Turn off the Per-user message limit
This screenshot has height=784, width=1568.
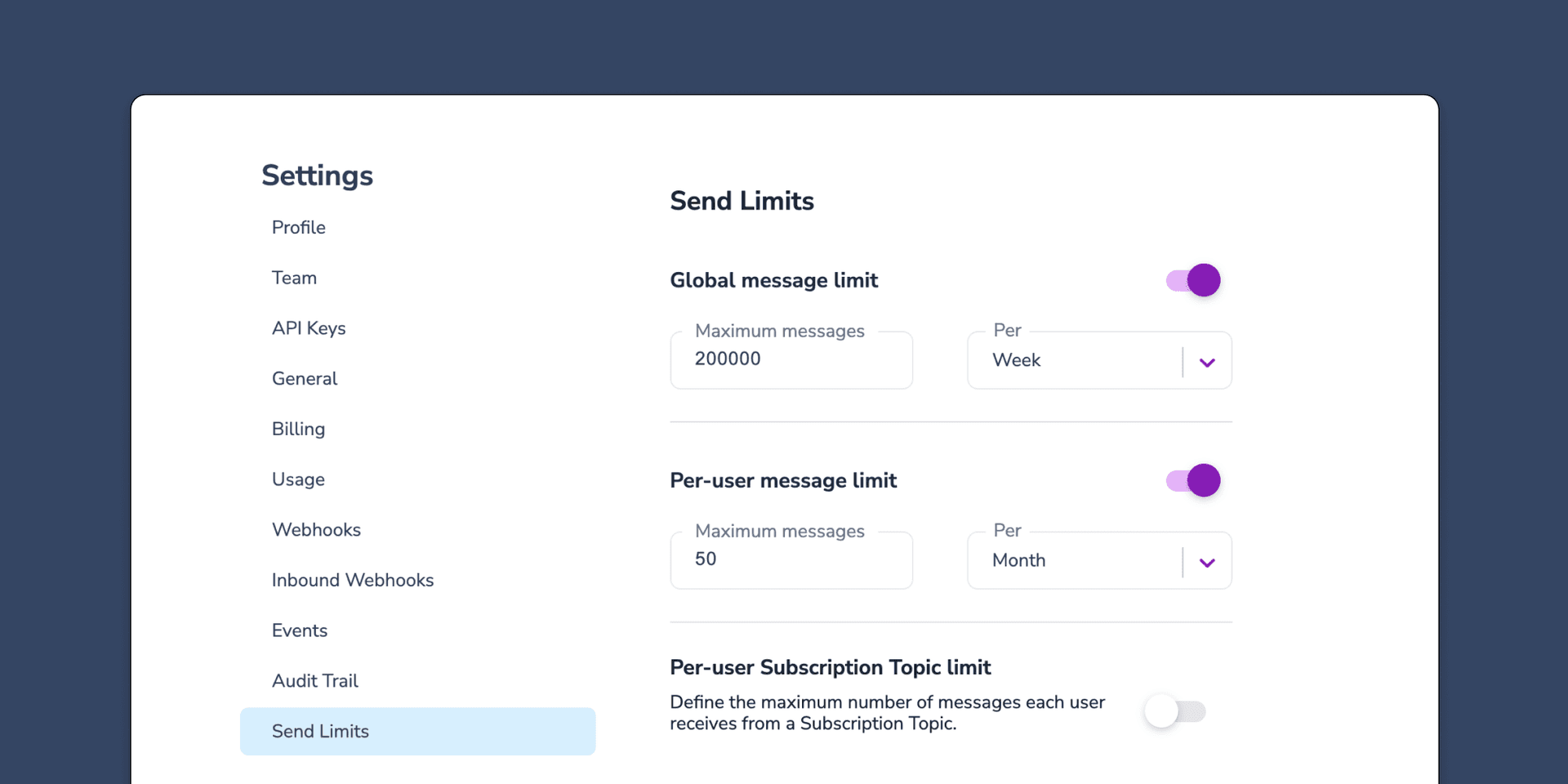point(1192,480)
